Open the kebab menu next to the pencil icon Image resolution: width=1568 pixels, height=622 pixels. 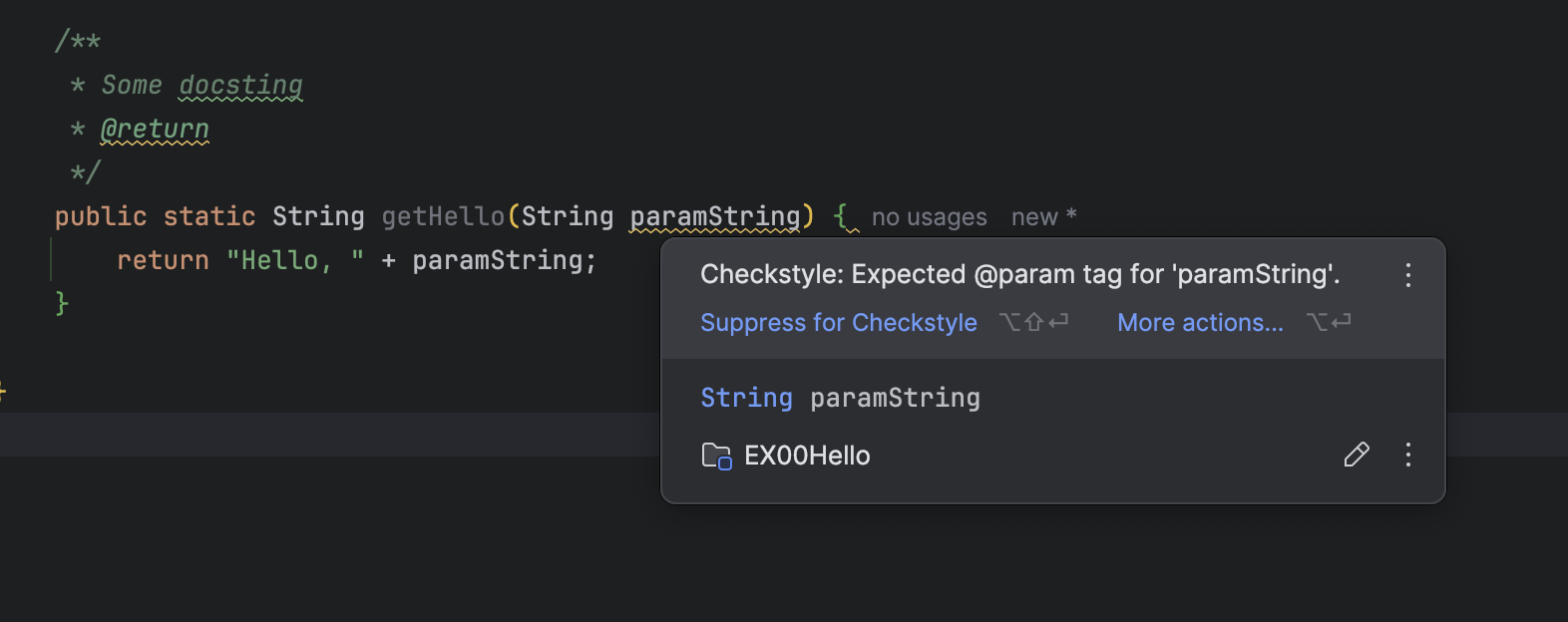(1407, 456)
